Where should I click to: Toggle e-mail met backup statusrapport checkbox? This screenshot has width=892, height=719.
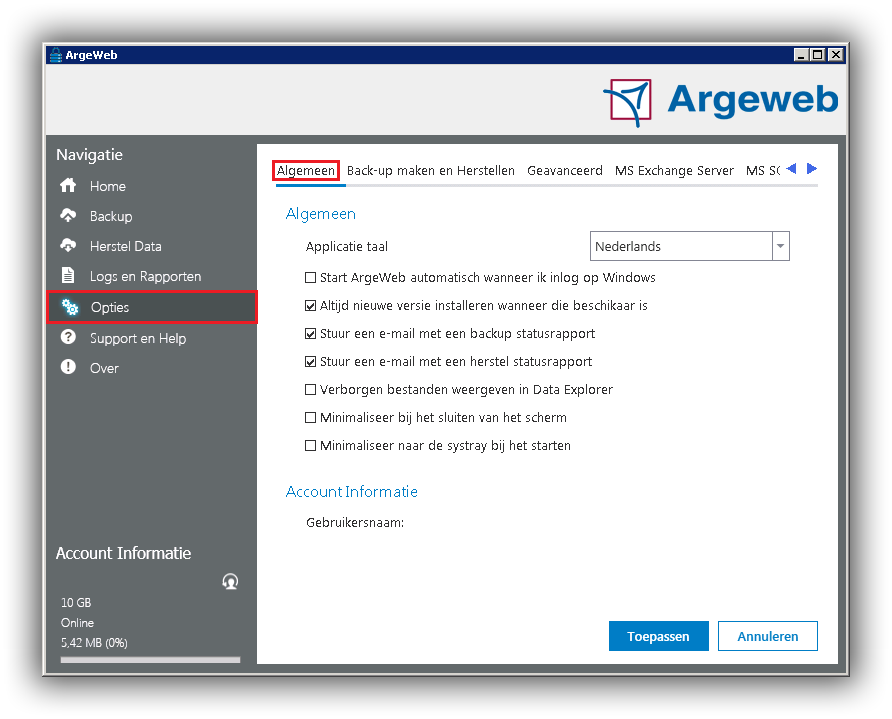click(310, 333)
